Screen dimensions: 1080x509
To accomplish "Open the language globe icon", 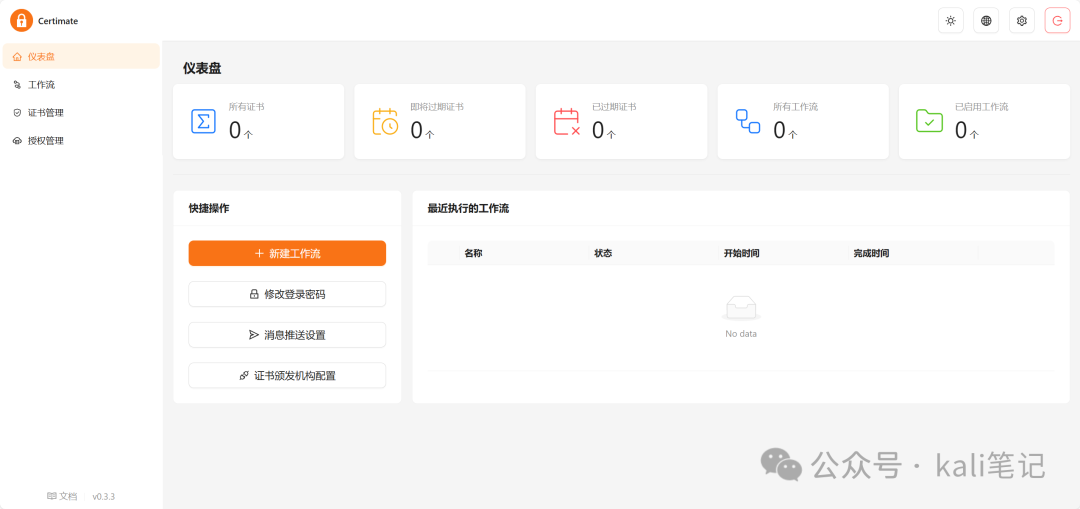I will [x=986, y=21].
